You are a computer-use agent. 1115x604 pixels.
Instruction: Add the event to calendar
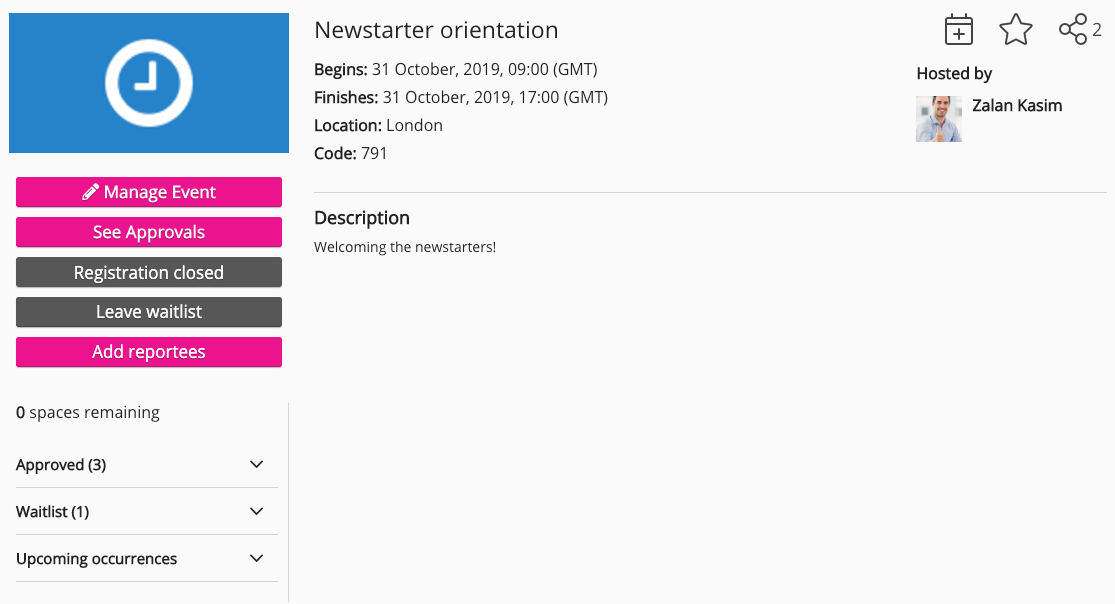coord(958,30)
